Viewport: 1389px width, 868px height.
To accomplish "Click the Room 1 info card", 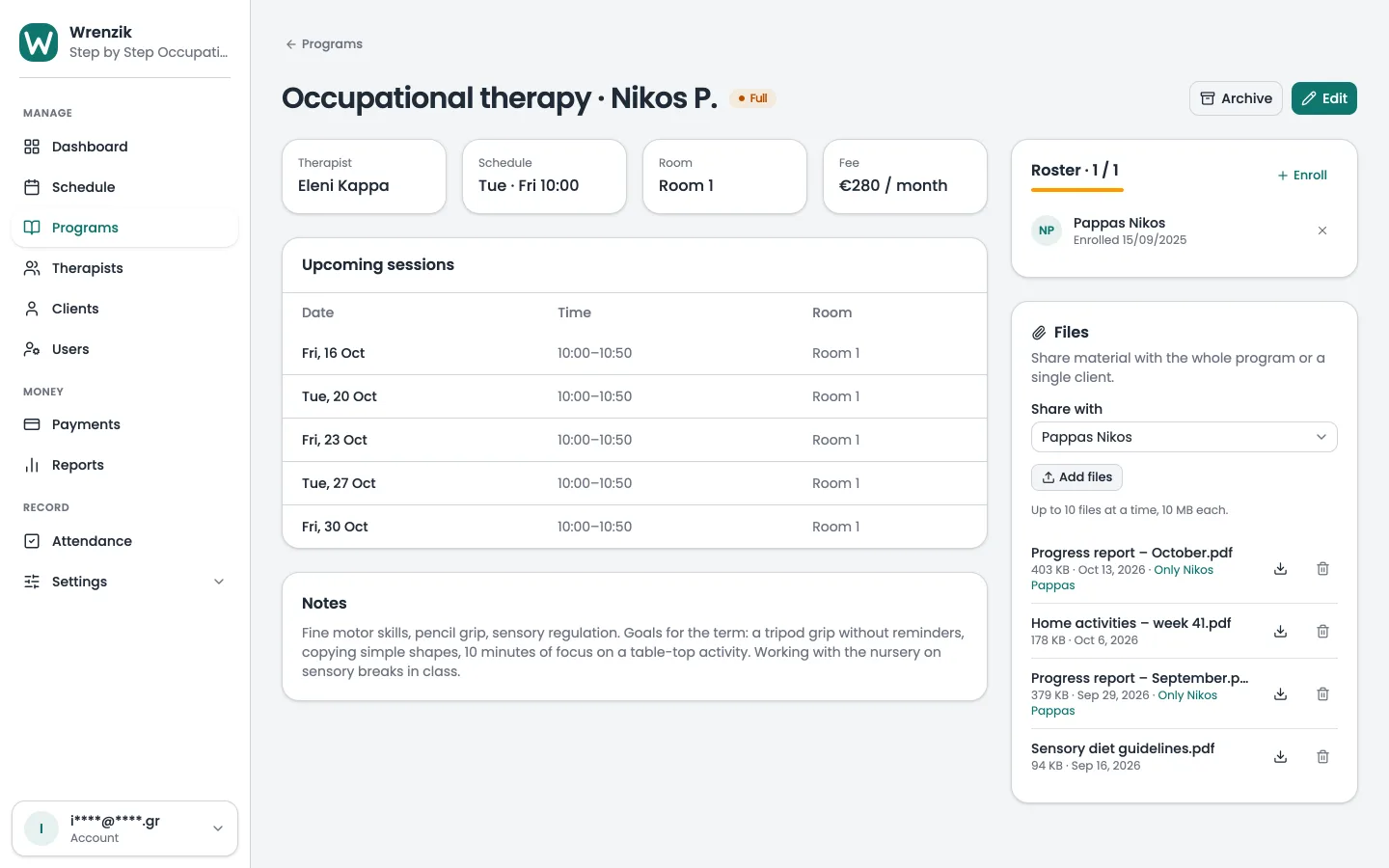I will [724, 176].
